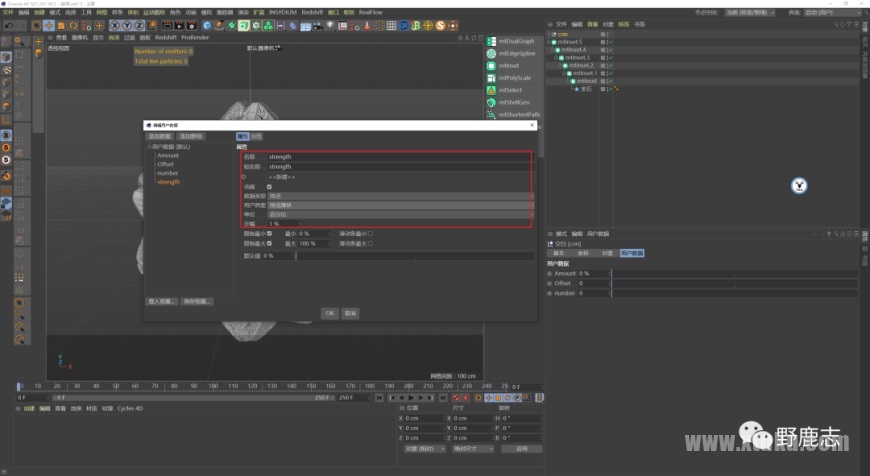Switch to 用户数据 tab in Attributes
Screen dimensions: 870x476
632,253
